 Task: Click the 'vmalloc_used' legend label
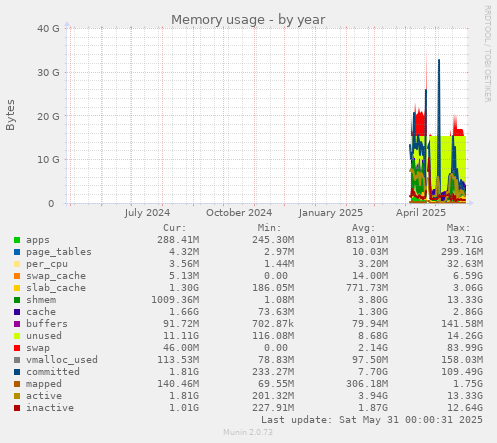click(x=62, y=360)
